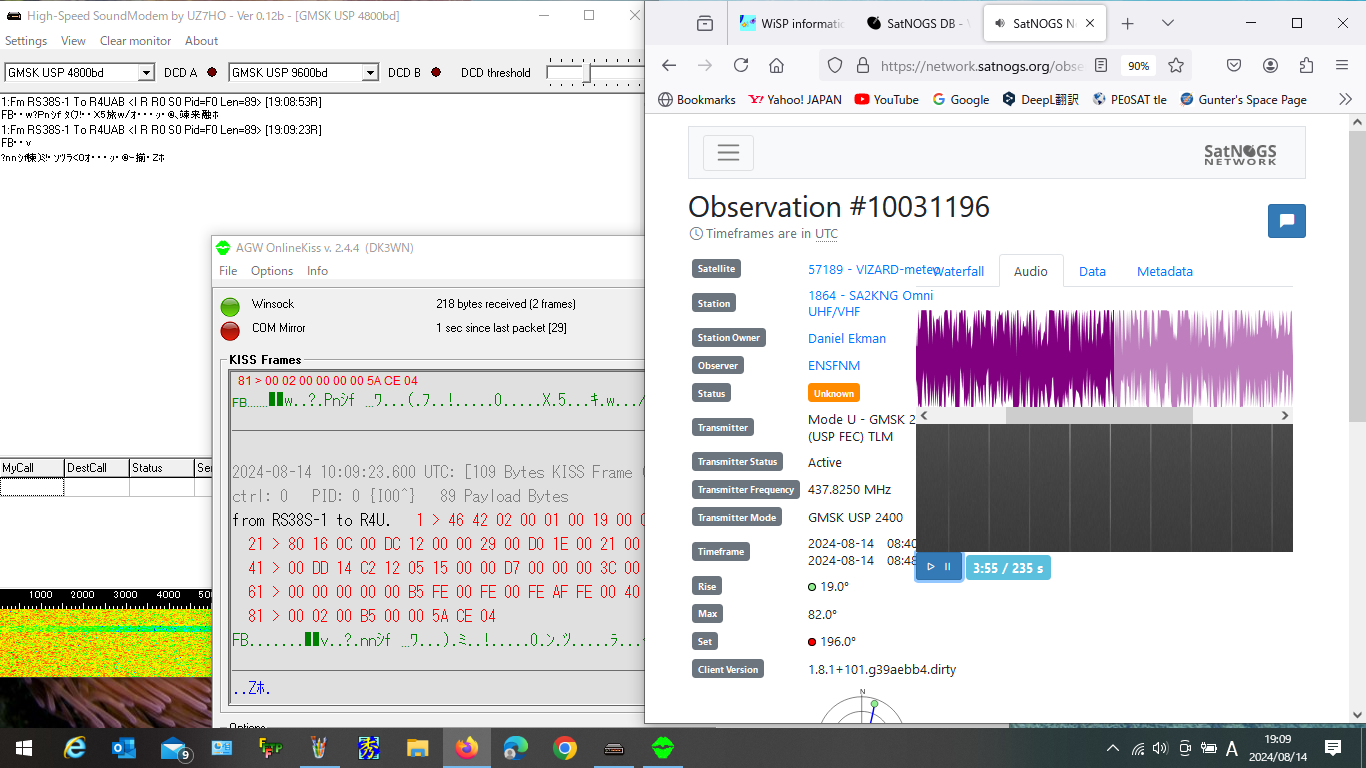Image resolution: width=1366 pixels, height=768 pixels.
Task: Open the observation discussion chat button
Action: tap(1287, 221)
